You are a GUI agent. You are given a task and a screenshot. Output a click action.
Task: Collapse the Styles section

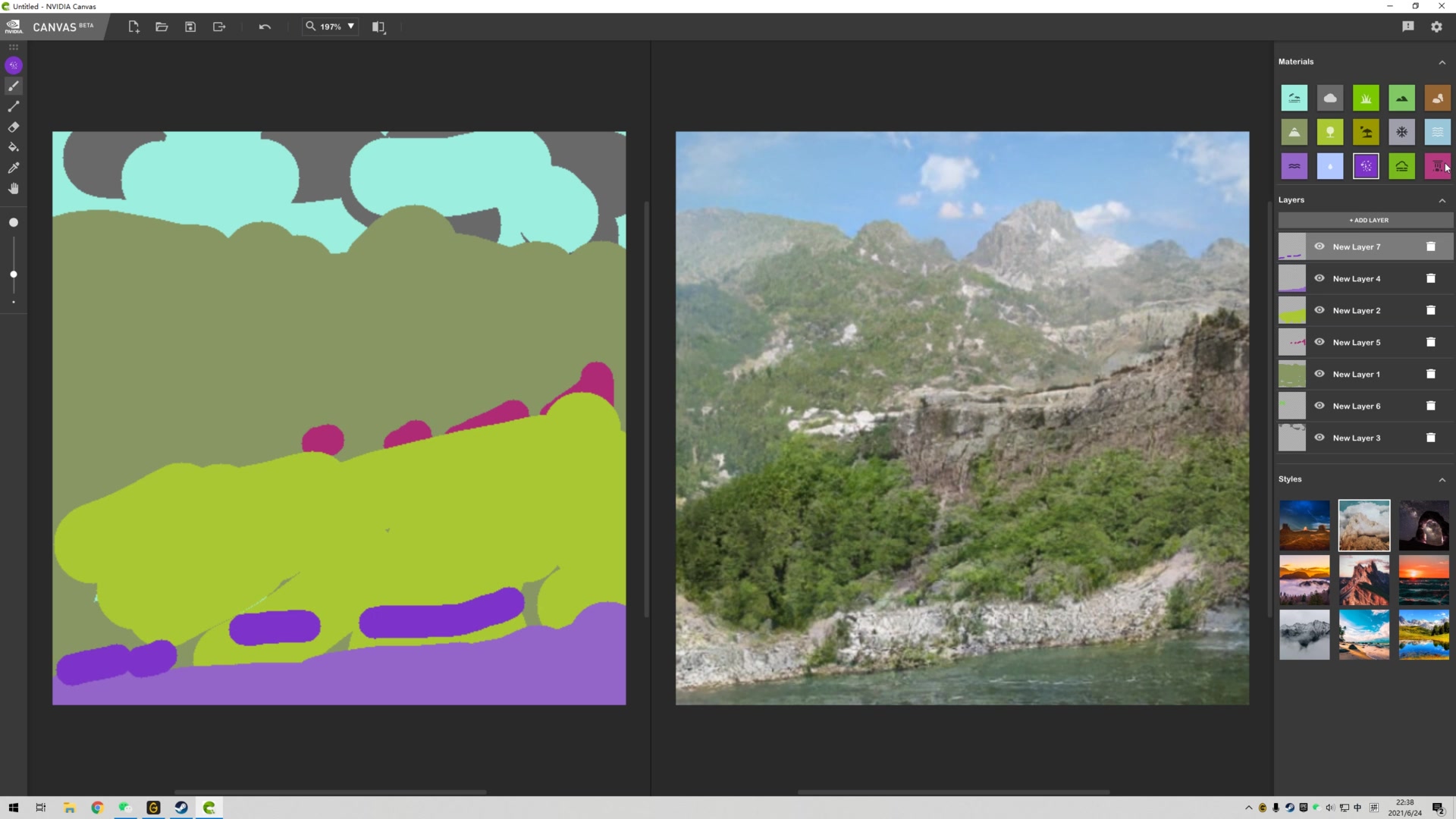pyautogui.click(x=1442, y=479)
